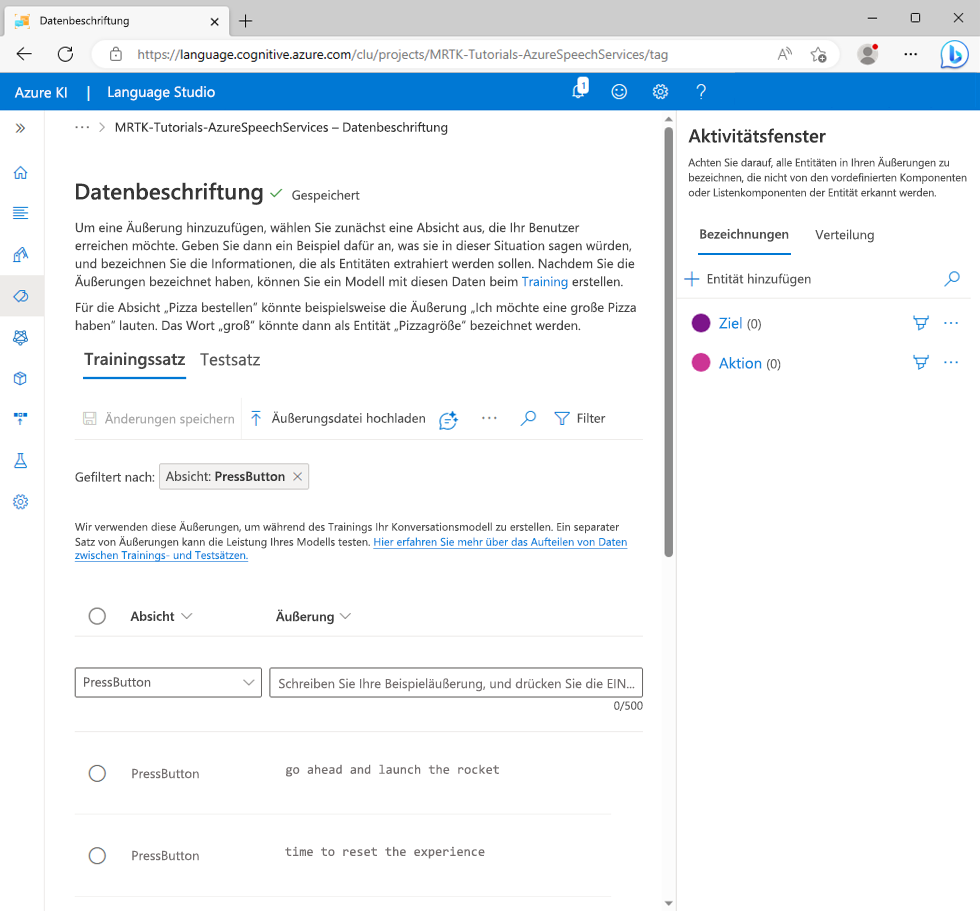Click the feedback smiley icon

pos(619,92)
